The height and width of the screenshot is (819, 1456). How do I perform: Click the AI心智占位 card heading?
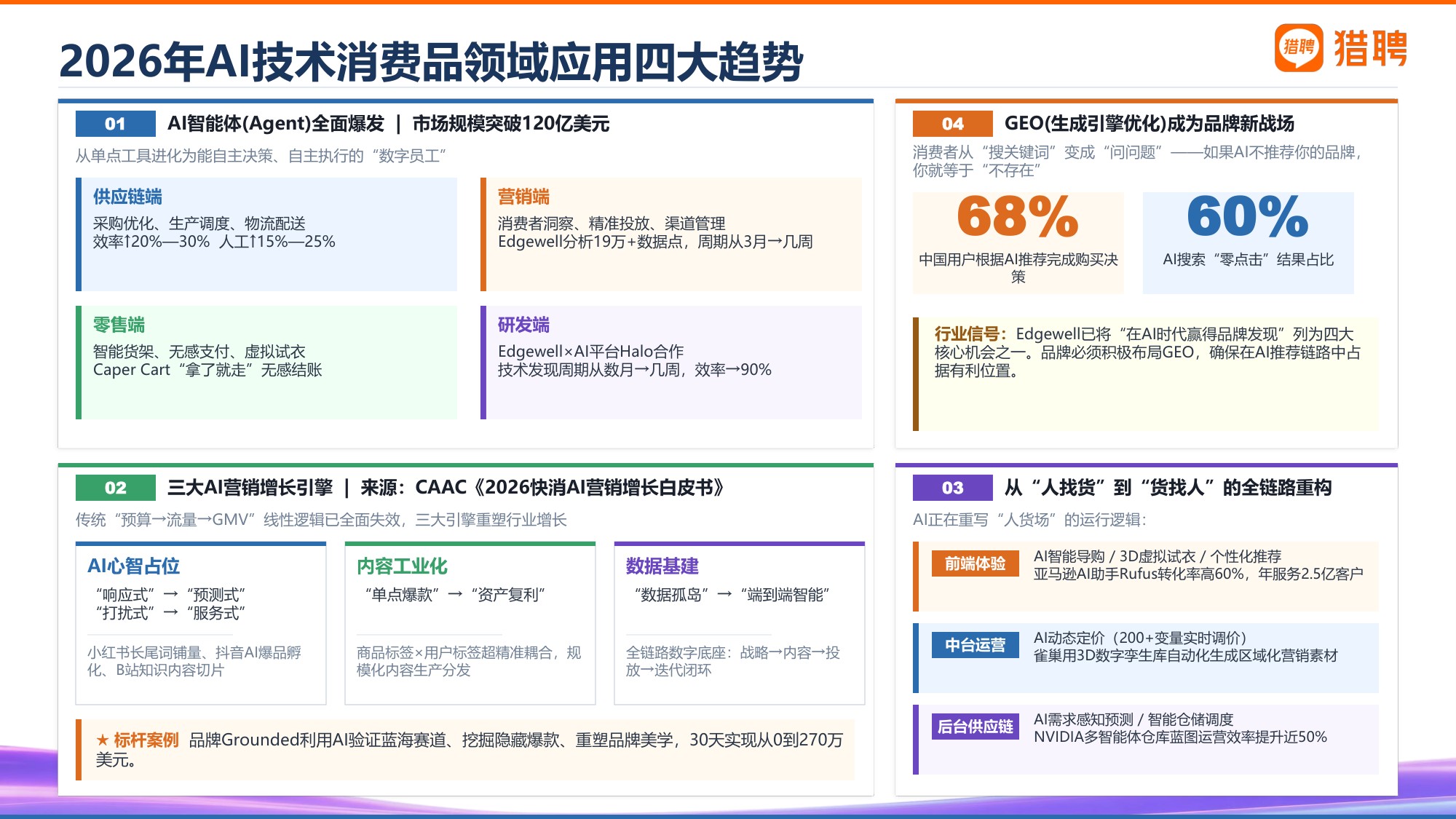pyautogui.click(x=133, y=566)
